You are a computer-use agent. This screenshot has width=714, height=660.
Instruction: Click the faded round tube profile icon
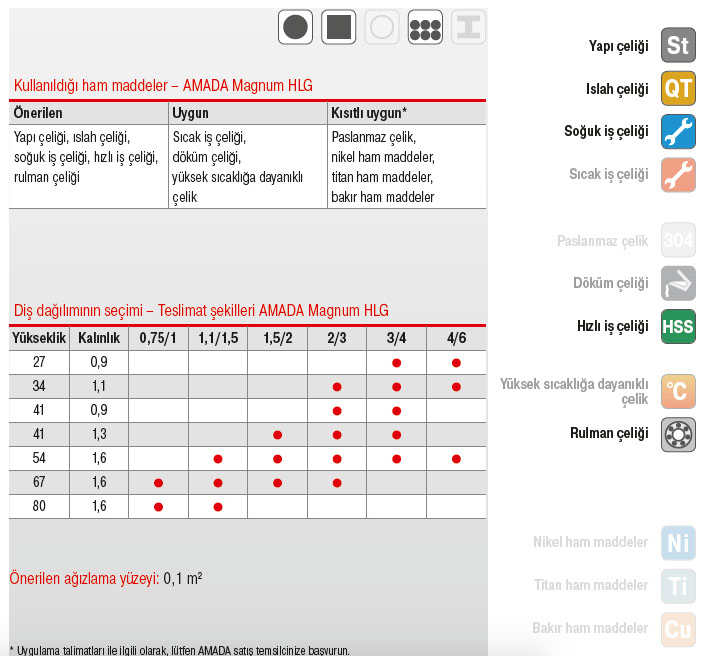pyautogui.click(x=382, y=27)
